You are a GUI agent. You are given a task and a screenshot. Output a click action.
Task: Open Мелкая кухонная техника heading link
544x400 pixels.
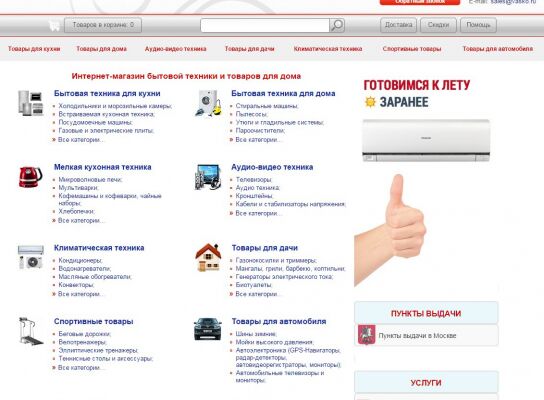103,167
